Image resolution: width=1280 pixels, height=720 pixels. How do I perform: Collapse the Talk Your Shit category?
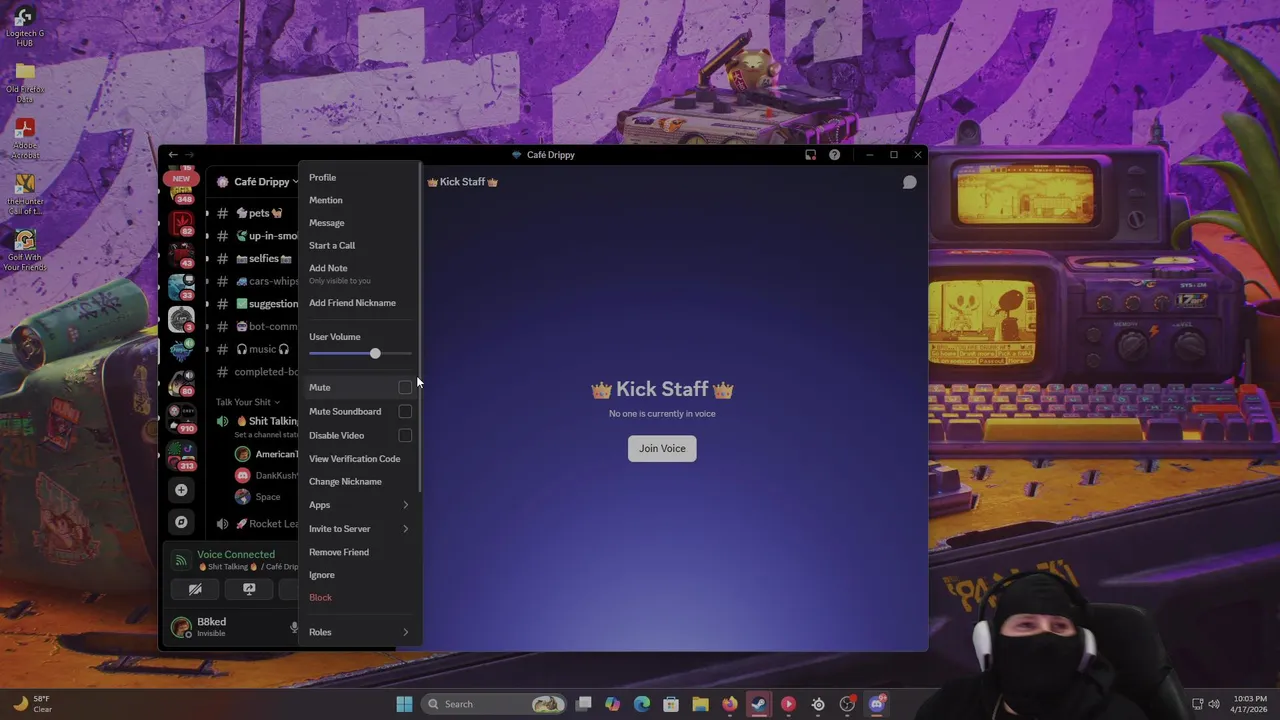pyautogui.click(x=247, y=402)
